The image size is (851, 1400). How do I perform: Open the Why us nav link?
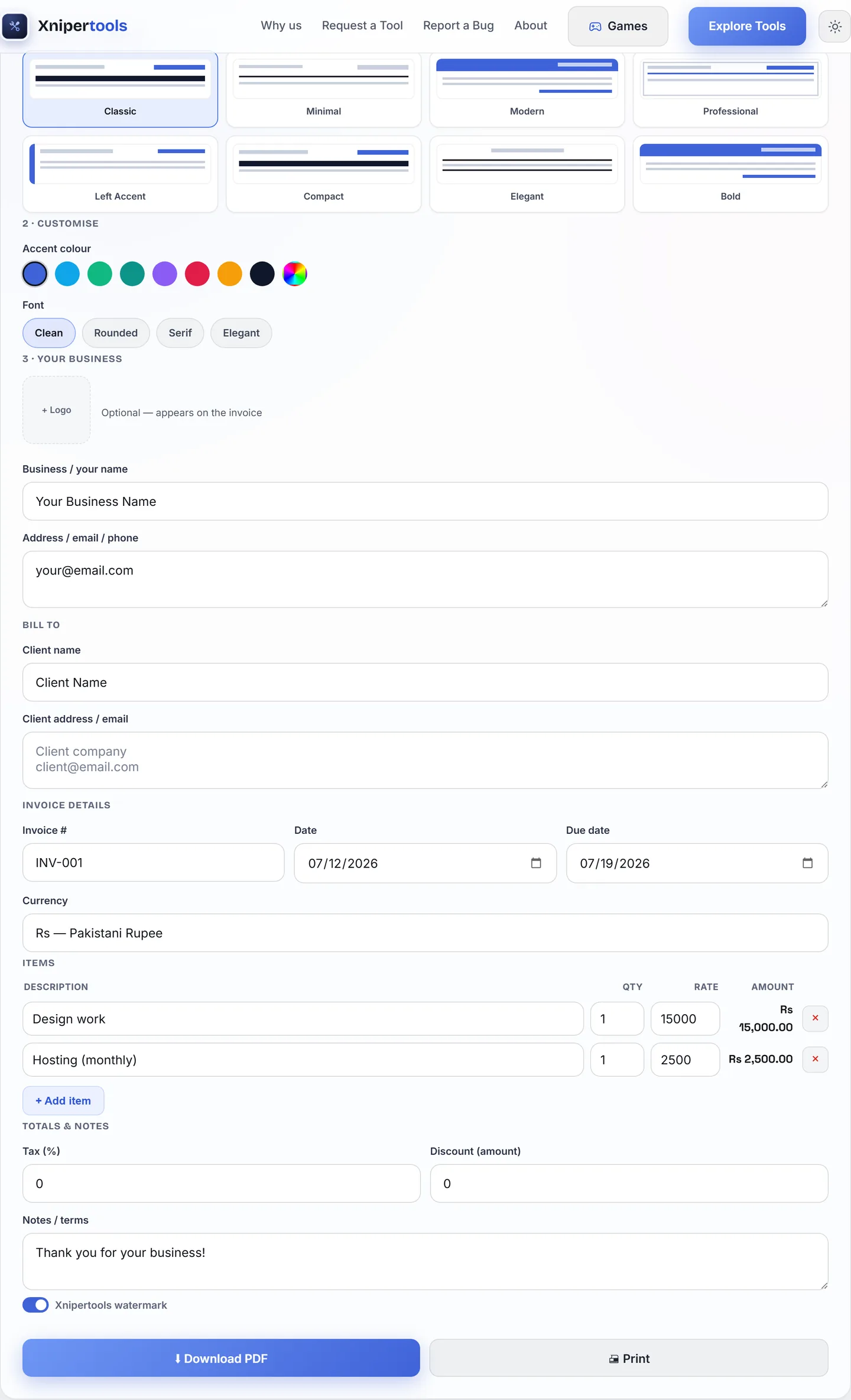pos(281,25)
